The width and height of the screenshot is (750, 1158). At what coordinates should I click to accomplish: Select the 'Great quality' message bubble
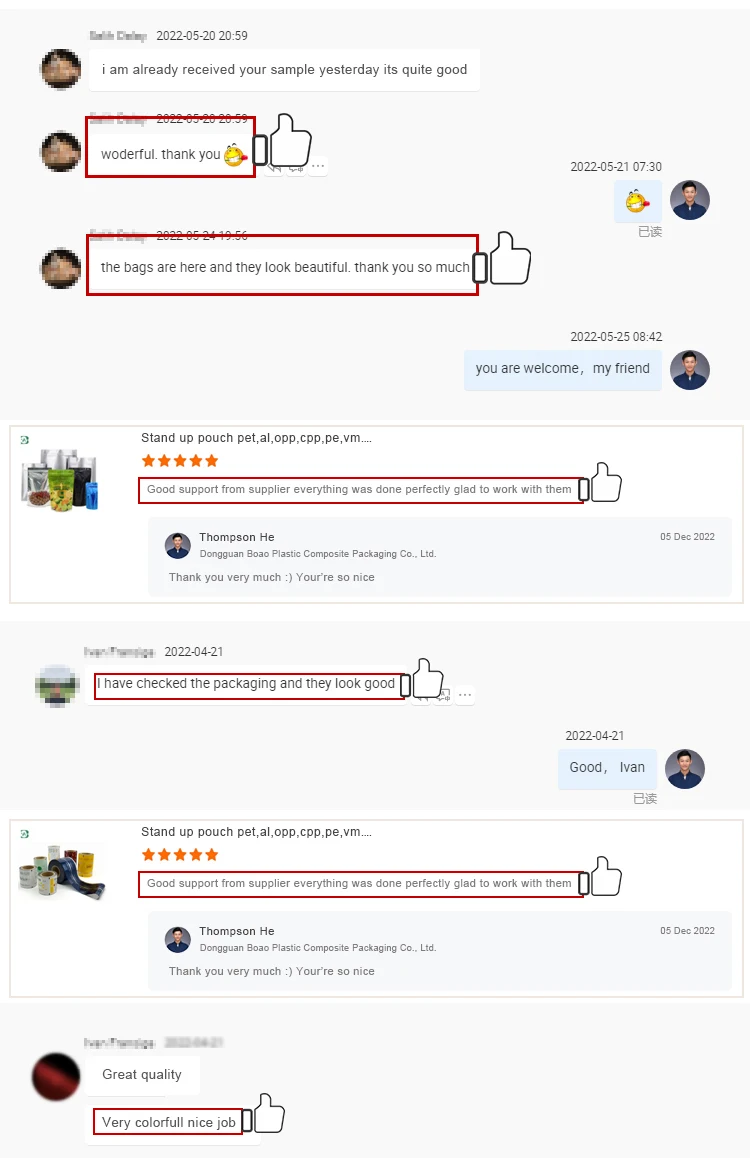[x=142, y=1075]
